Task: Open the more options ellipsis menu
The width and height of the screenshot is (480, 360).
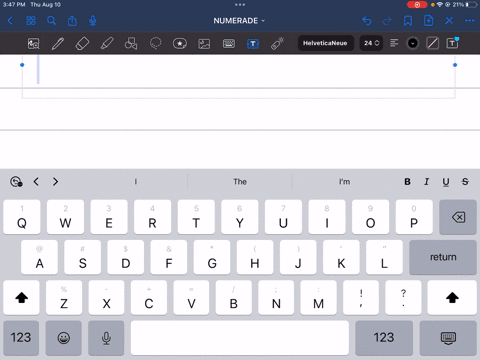Action: [x=469, y=21]
